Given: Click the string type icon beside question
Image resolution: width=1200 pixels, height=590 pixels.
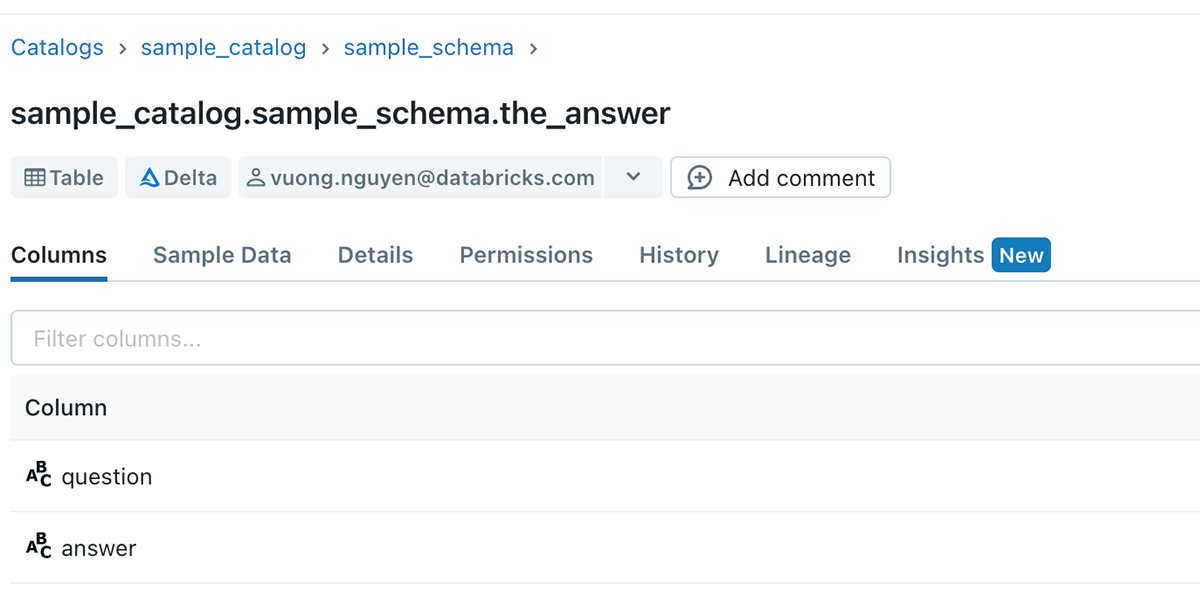Looking at the screenshot, I should (x=38, y=476).
